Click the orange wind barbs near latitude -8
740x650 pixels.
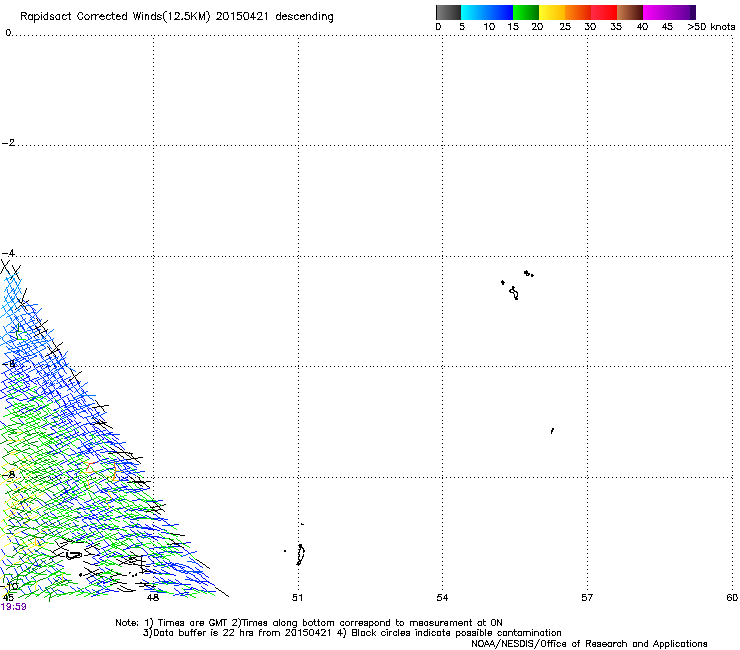tap(102, 472)
